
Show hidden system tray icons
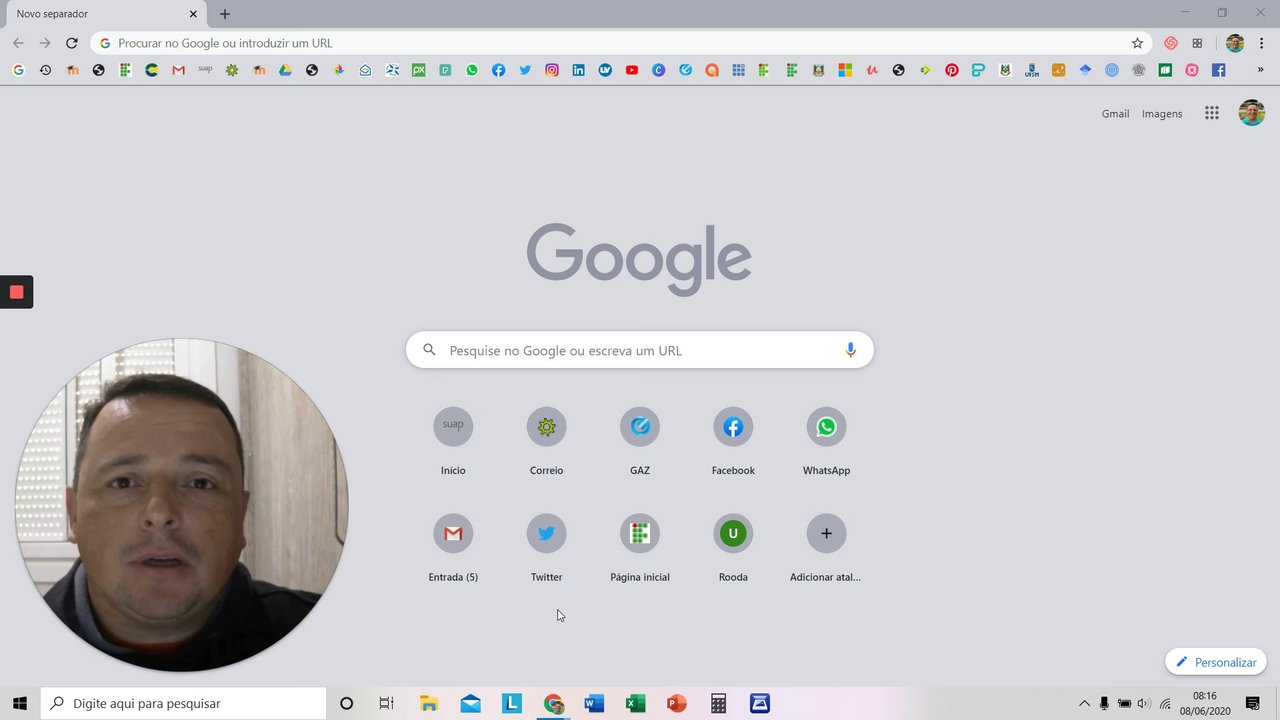coord(1084,703)
